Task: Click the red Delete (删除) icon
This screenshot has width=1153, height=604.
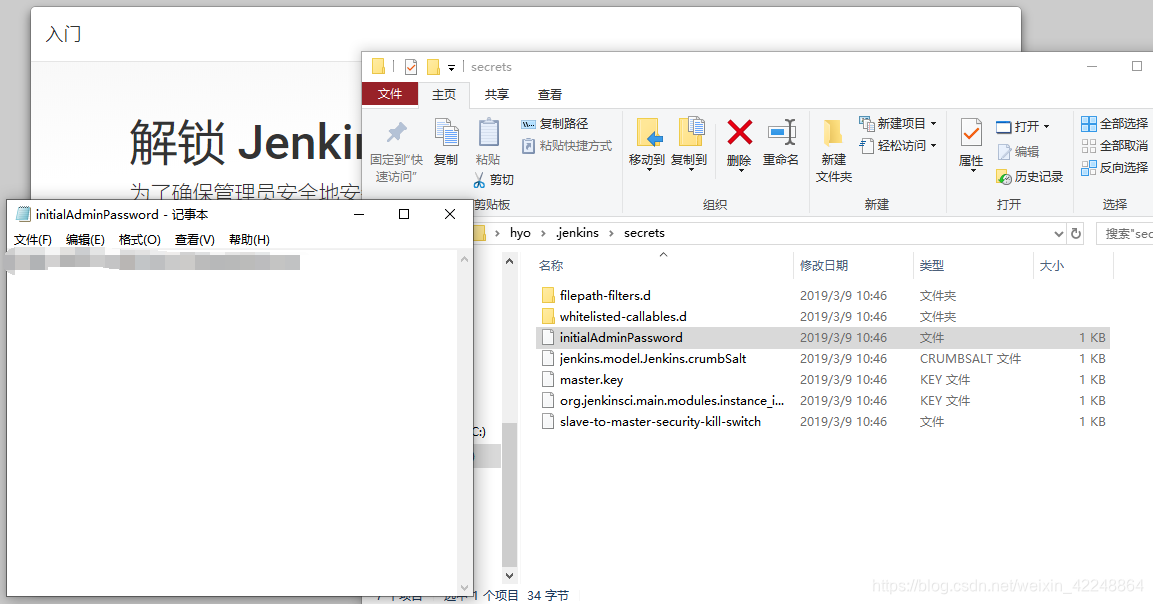Action: pyautogui.click(x=739, y=132)
